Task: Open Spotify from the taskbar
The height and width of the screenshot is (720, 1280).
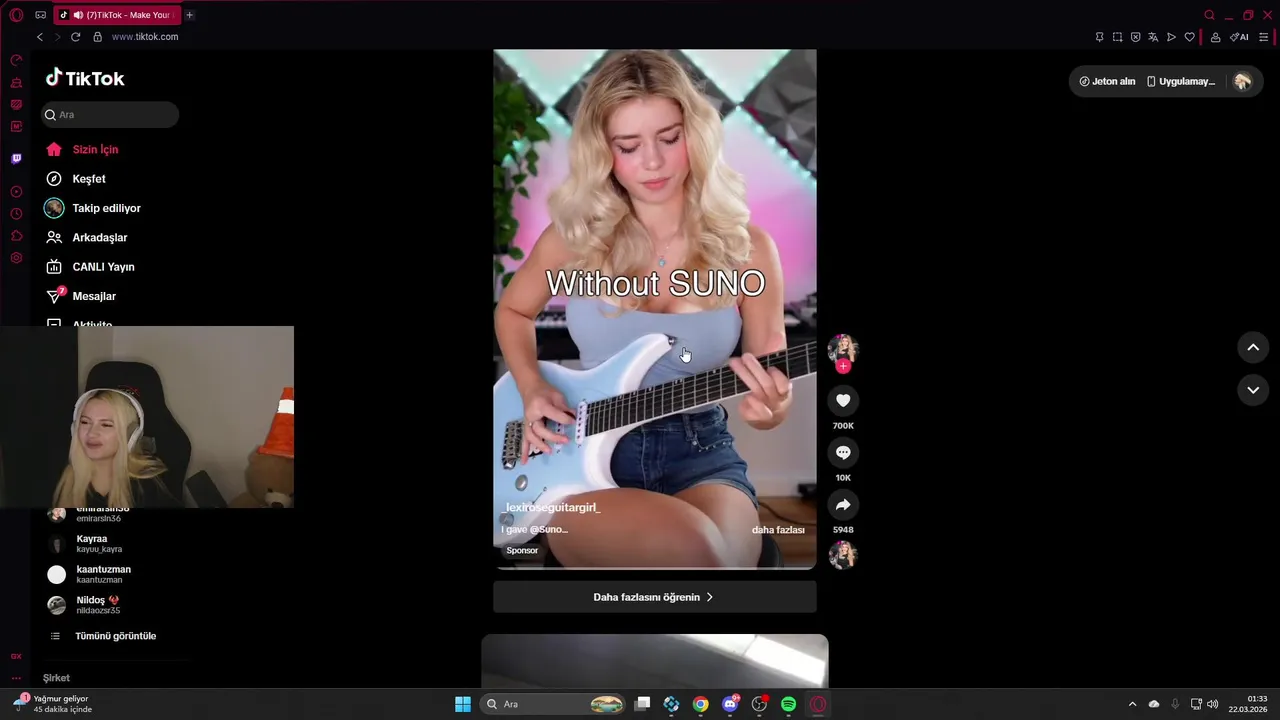Action: click(x=788, y=704)
